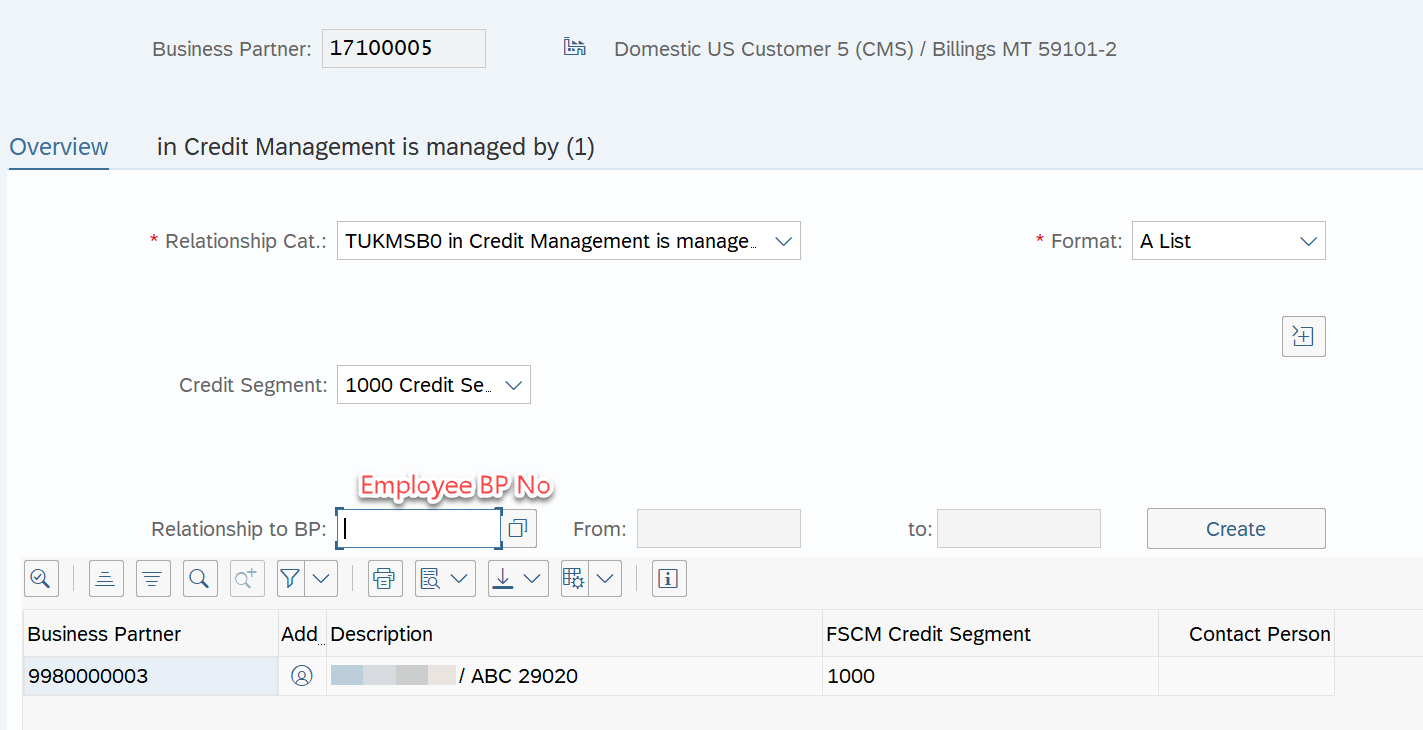Switch to the Overview tab

coord(59,147)
